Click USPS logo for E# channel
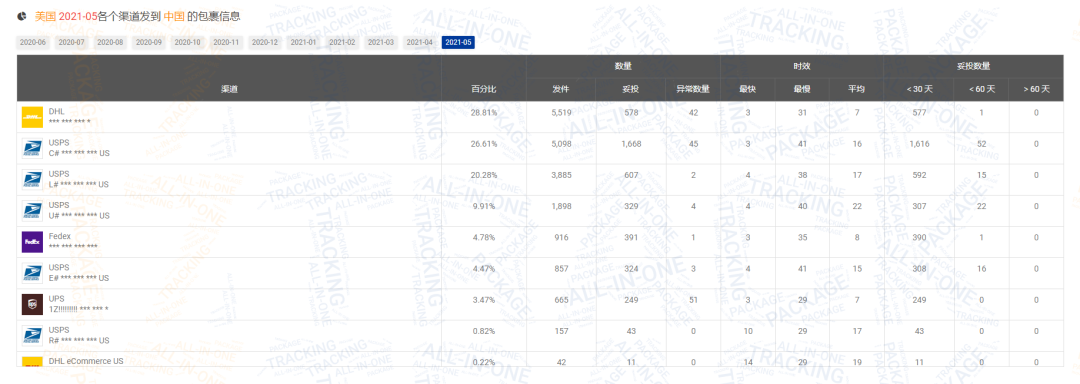 click(32, 273)
